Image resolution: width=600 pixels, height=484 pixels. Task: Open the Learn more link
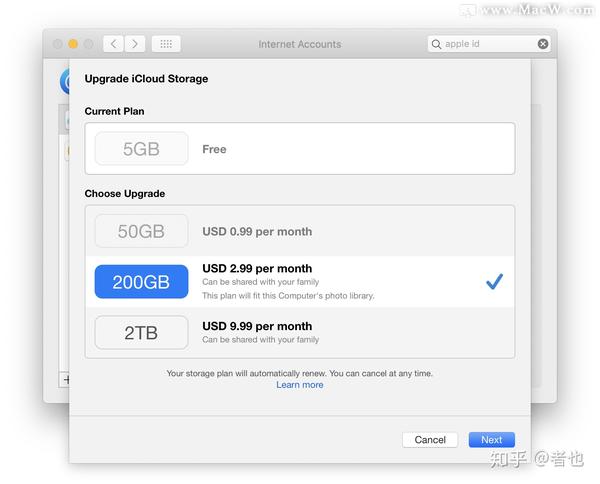[300, 385]
